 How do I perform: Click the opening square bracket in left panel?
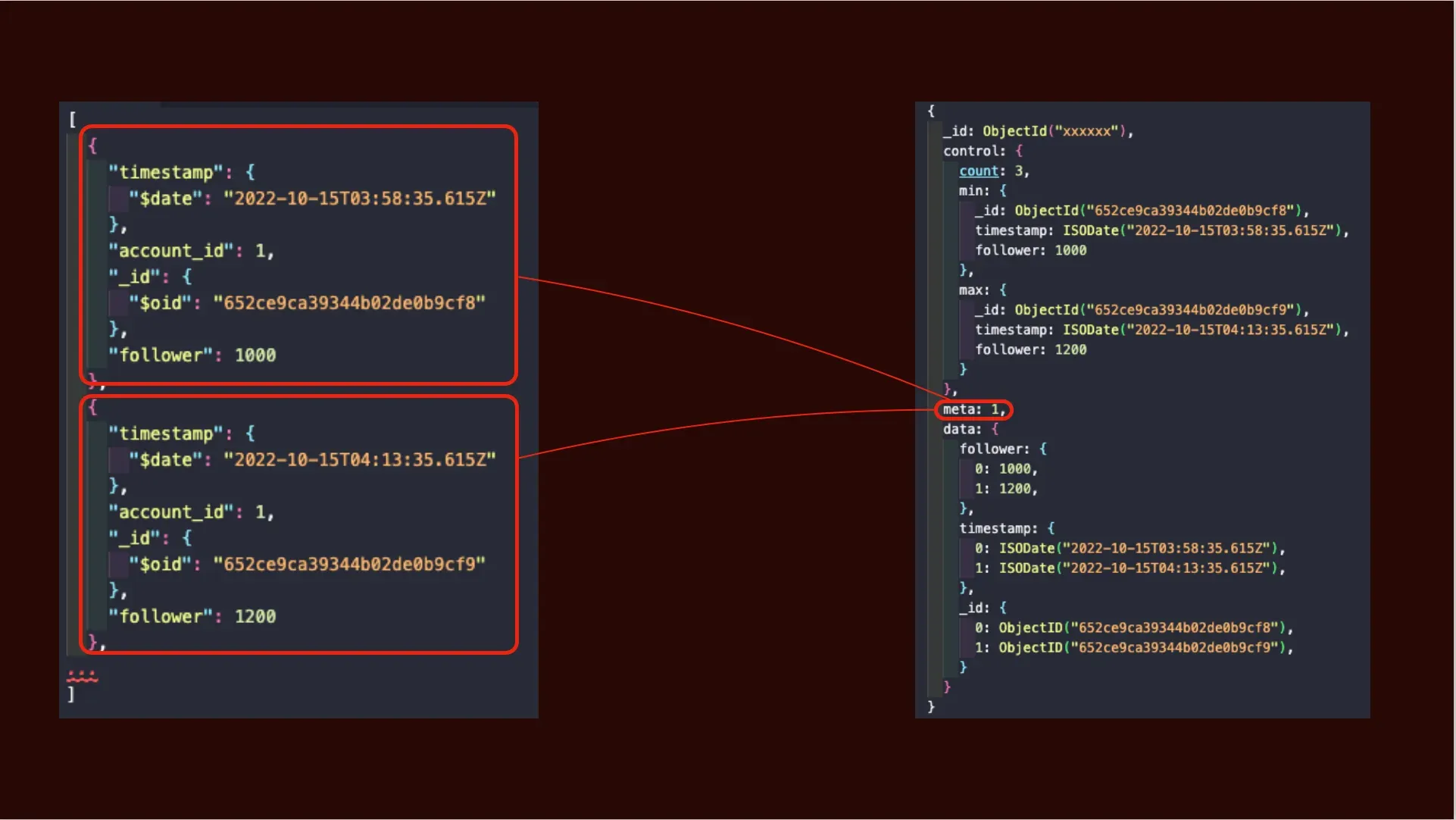pyautogui.click(x=73, y=119)
